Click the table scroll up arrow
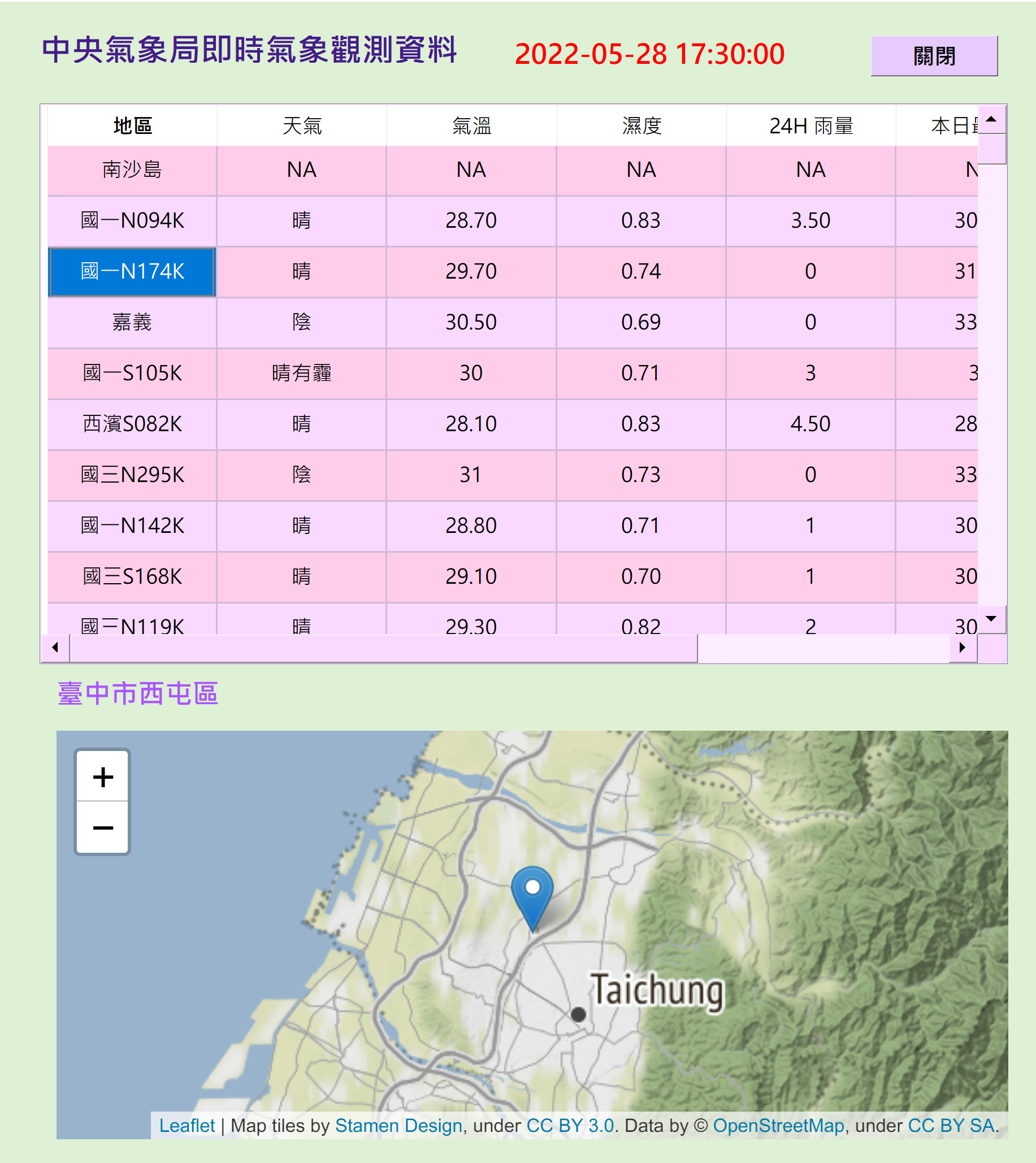This screenshot has width=1036, height=1163. tap(991, 120)
